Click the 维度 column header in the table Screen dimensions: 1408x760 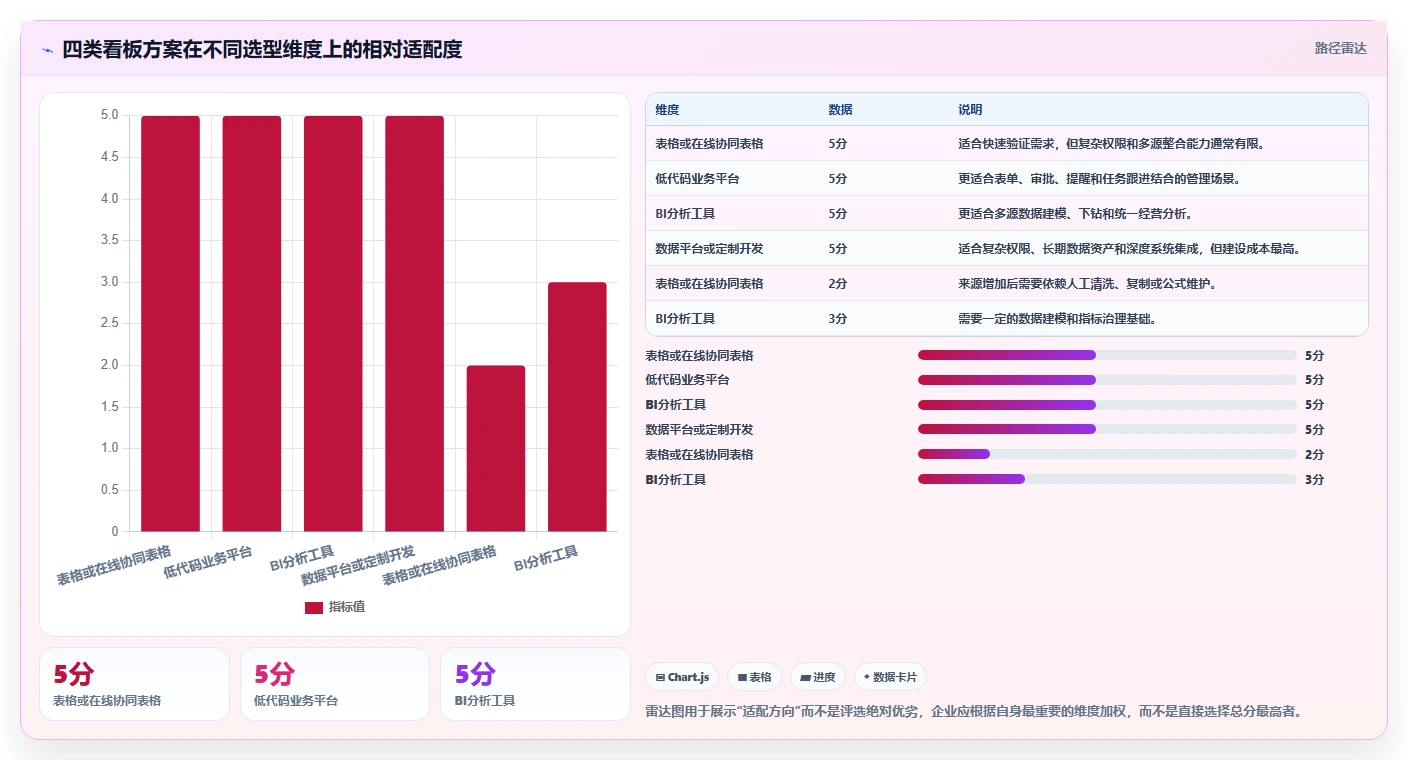(x=667, y=110)
